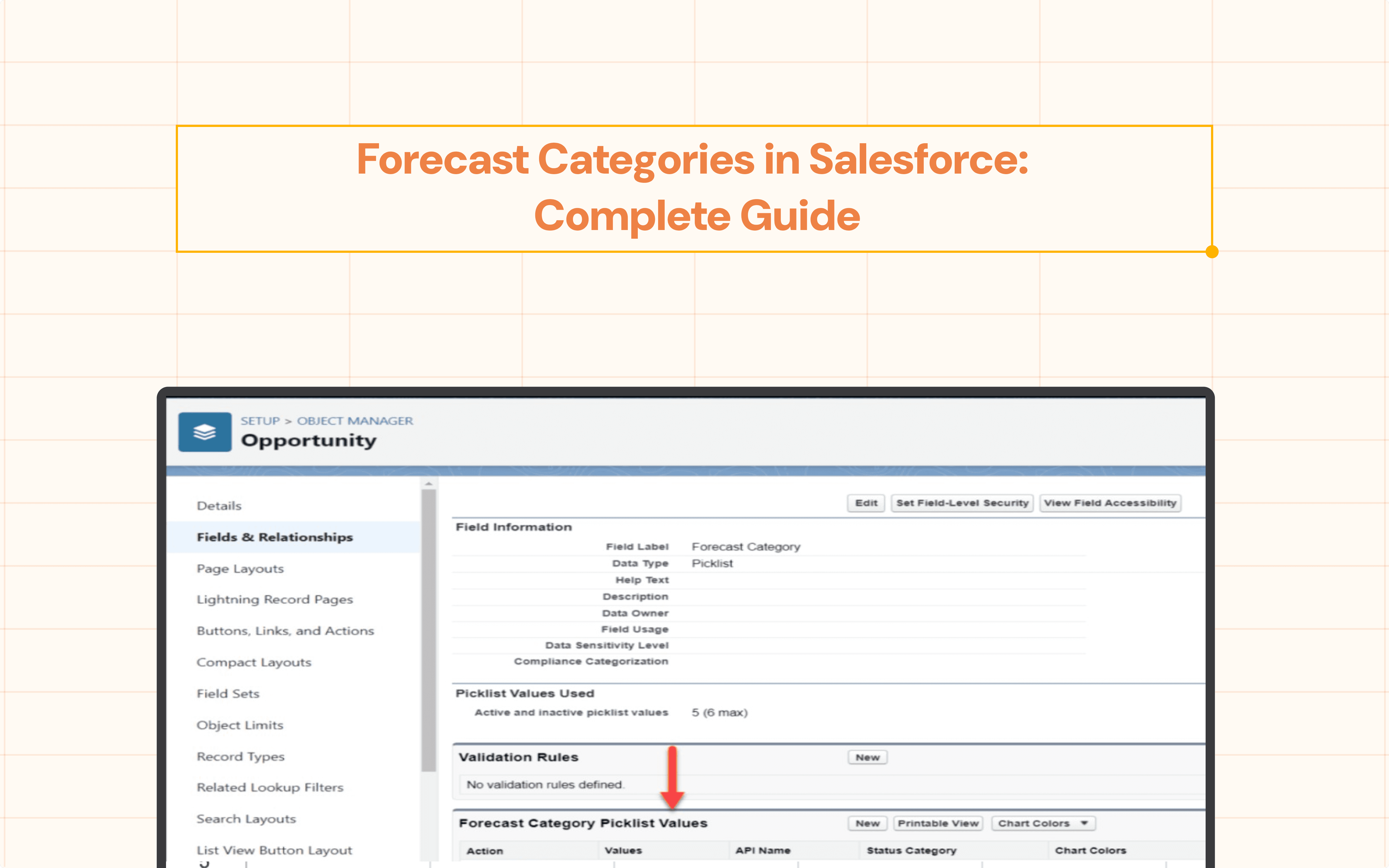Viewport: 1389px width, 868px height.
Task: Click the 'No validation rules defined.' text
Action: point(545,785)
